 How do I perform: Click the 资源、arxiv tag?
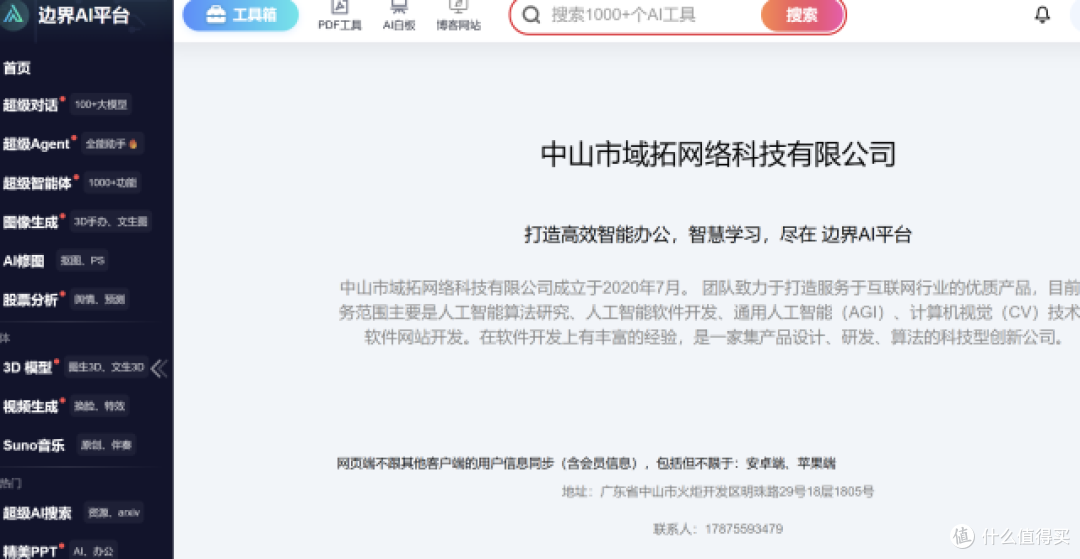click(x=114, y=512)
